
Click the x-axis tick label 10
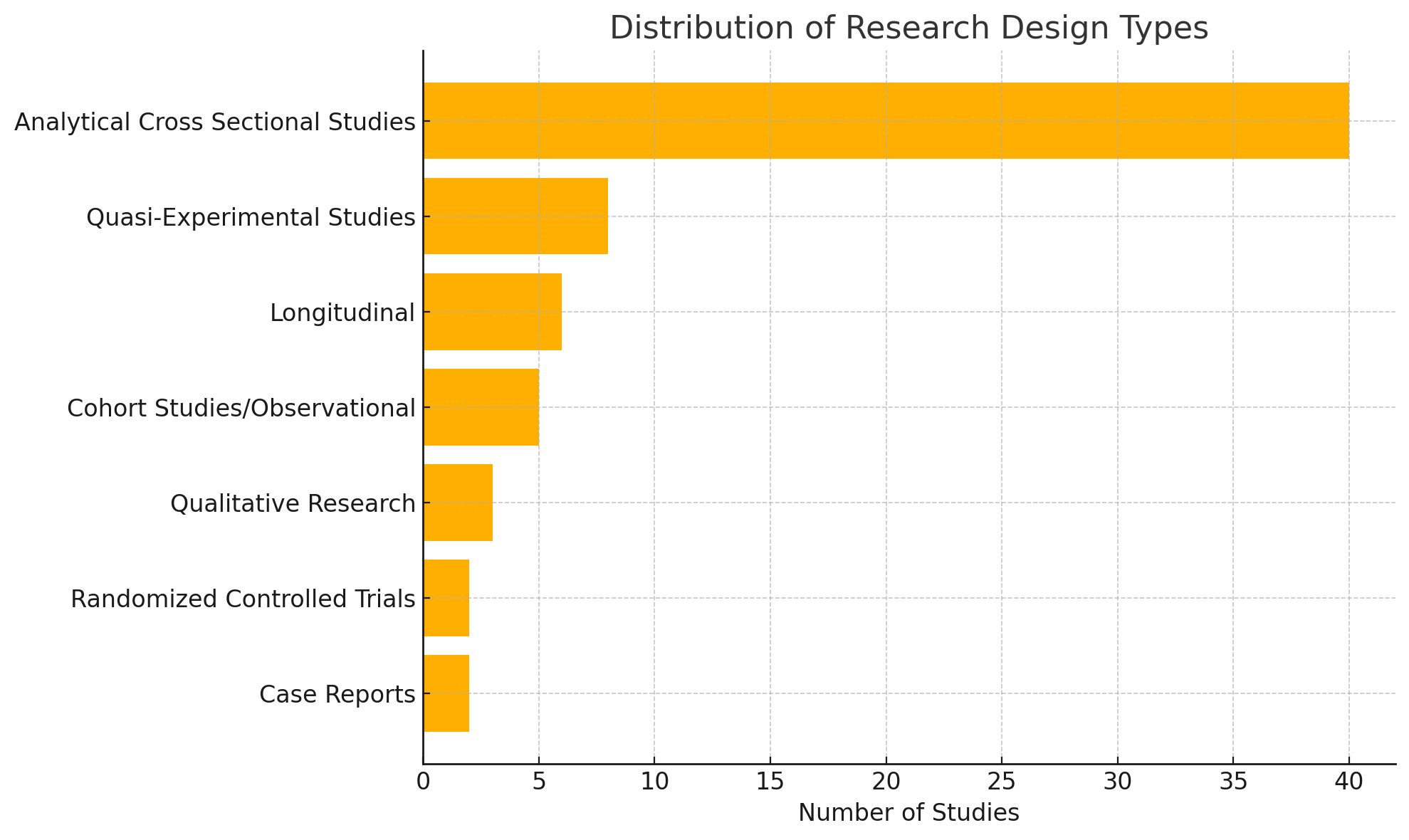pyautogui.click(x=654, y=782)
